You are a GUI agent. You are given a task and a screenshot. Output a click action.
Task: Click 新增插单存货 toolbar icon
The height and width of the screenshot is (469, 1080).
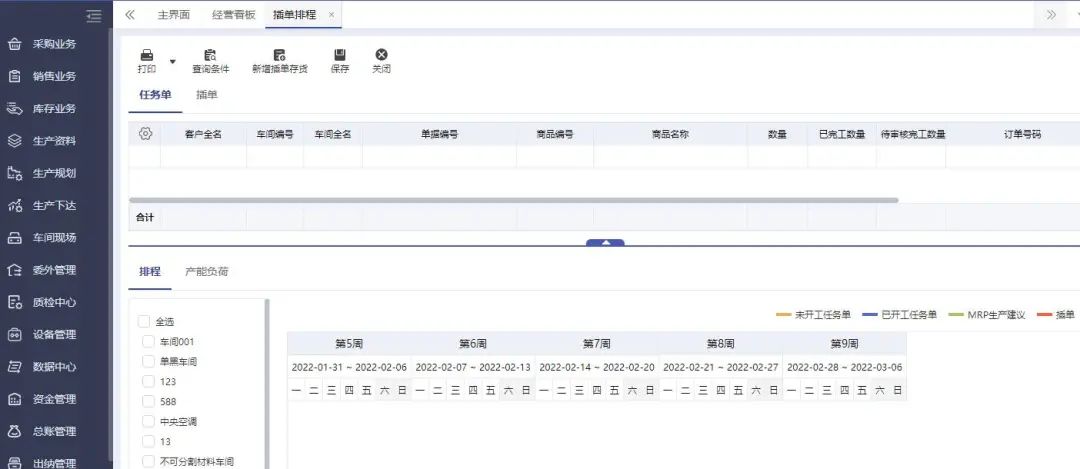click(279, 55)
